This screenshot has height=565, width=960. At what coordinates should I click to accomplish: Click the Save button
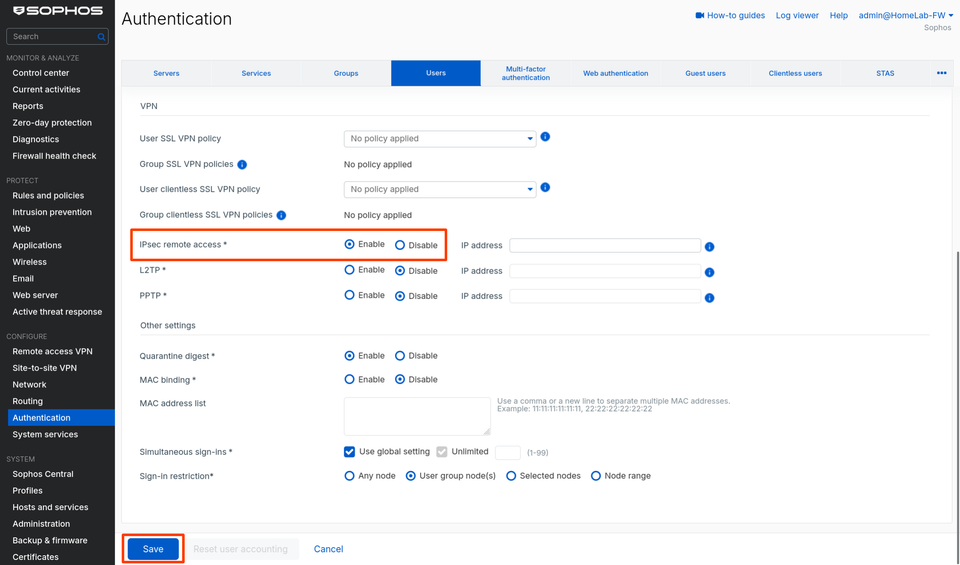pos(153,549)
